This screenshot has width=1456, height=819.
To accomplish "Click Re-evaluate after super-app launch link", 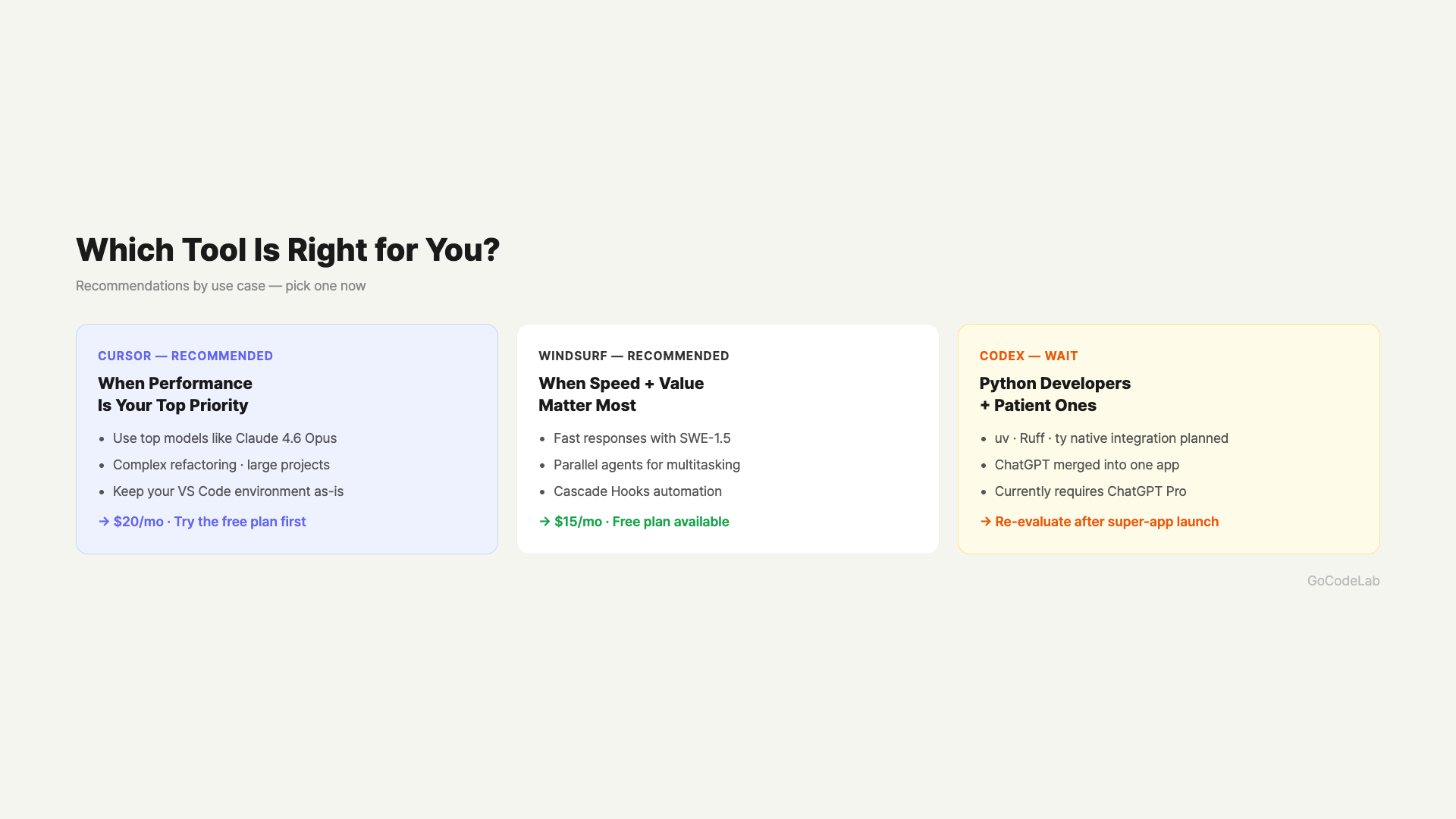I will pos(1106,522).
